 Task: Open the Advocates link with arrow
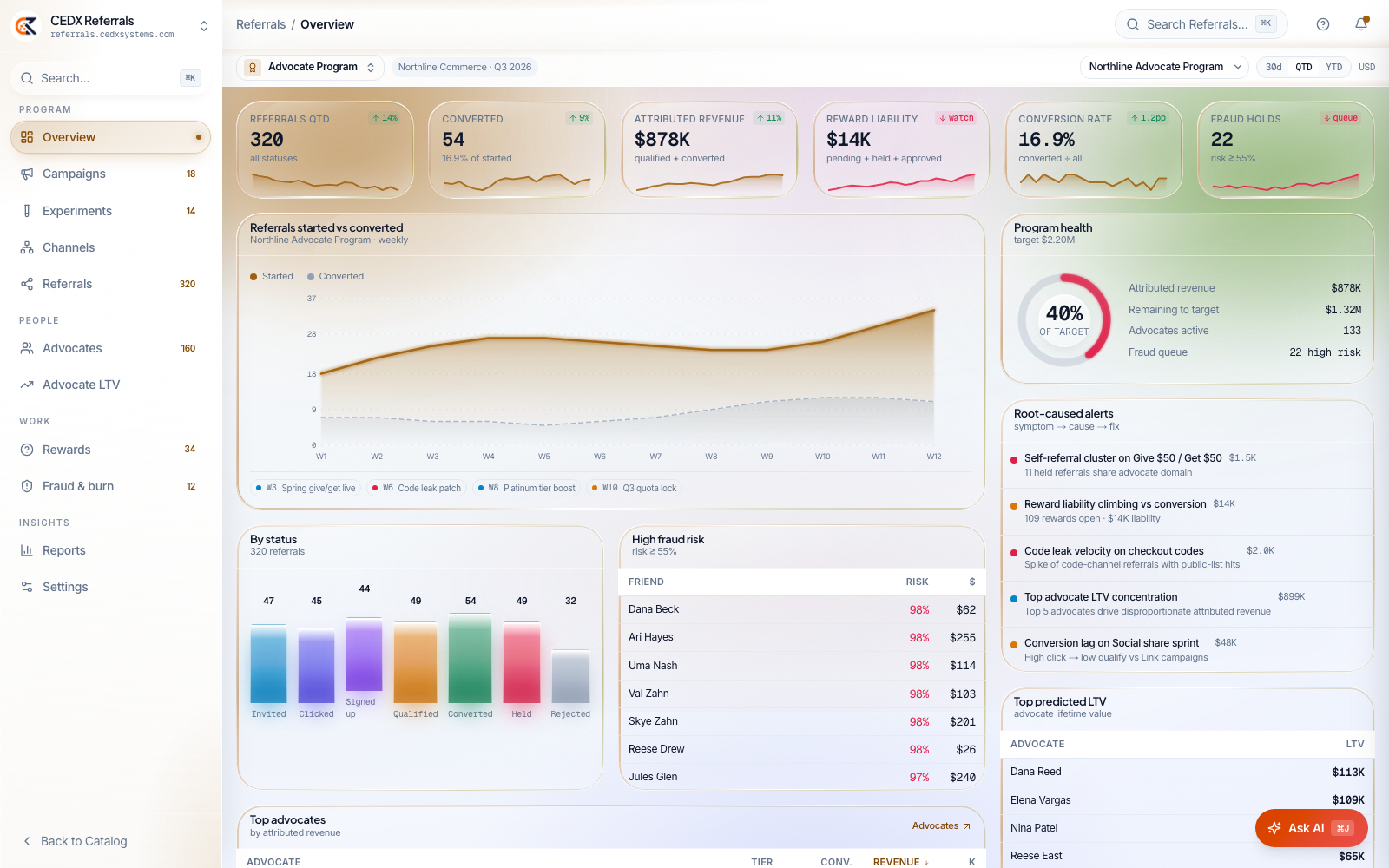coord(942,825)
